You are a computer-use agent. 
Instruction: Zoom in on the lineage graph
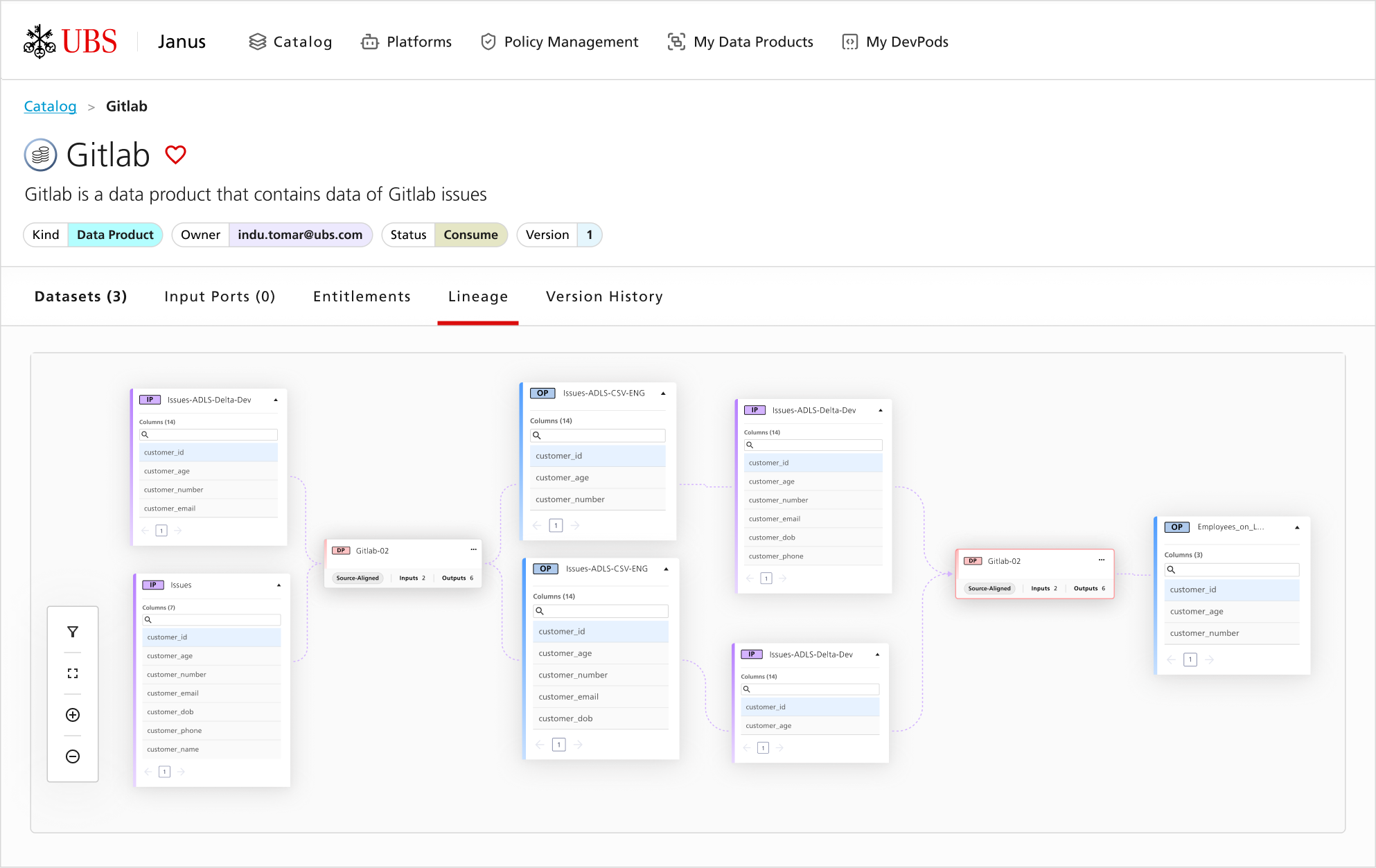point(73,714)
